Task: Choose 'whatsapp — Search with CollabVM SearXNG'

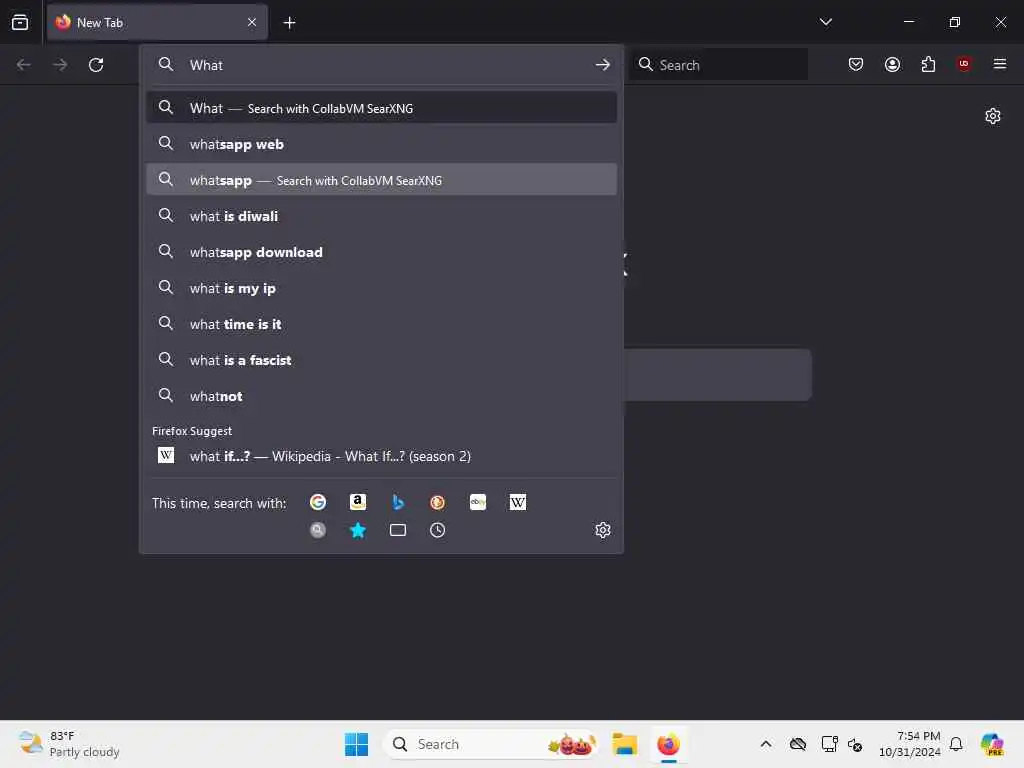Action: 381,180
